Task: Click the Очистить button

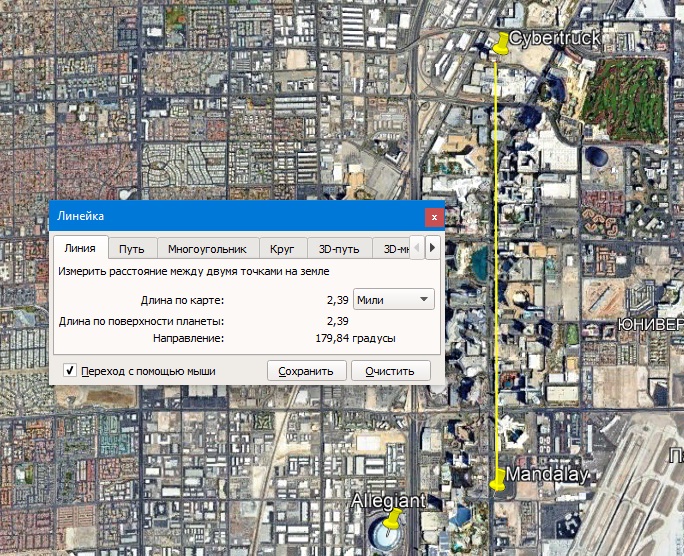Action: [390, 371]
